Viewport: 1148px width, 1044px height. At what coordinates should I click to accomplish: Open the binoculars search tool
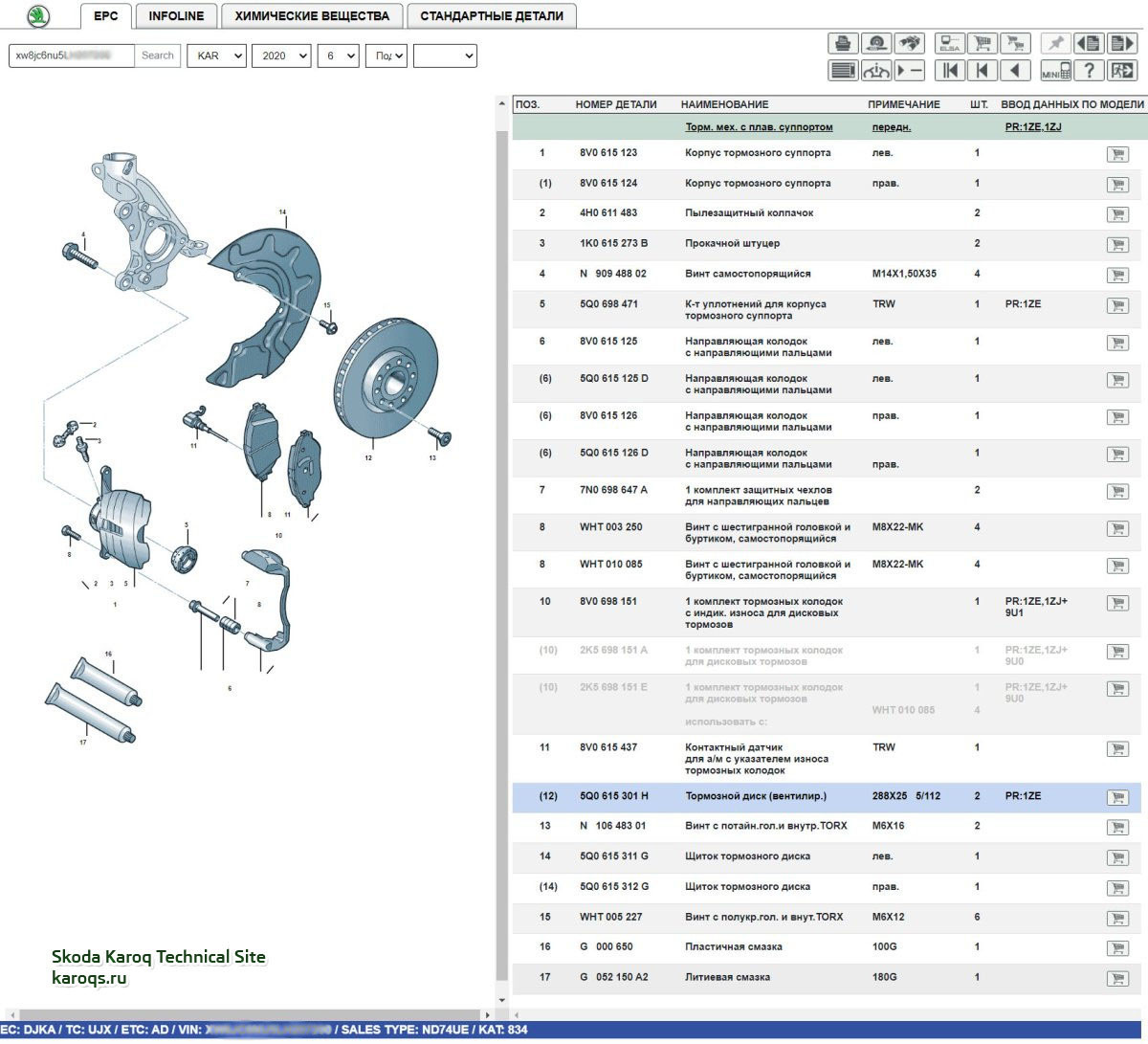click(910, 44)
